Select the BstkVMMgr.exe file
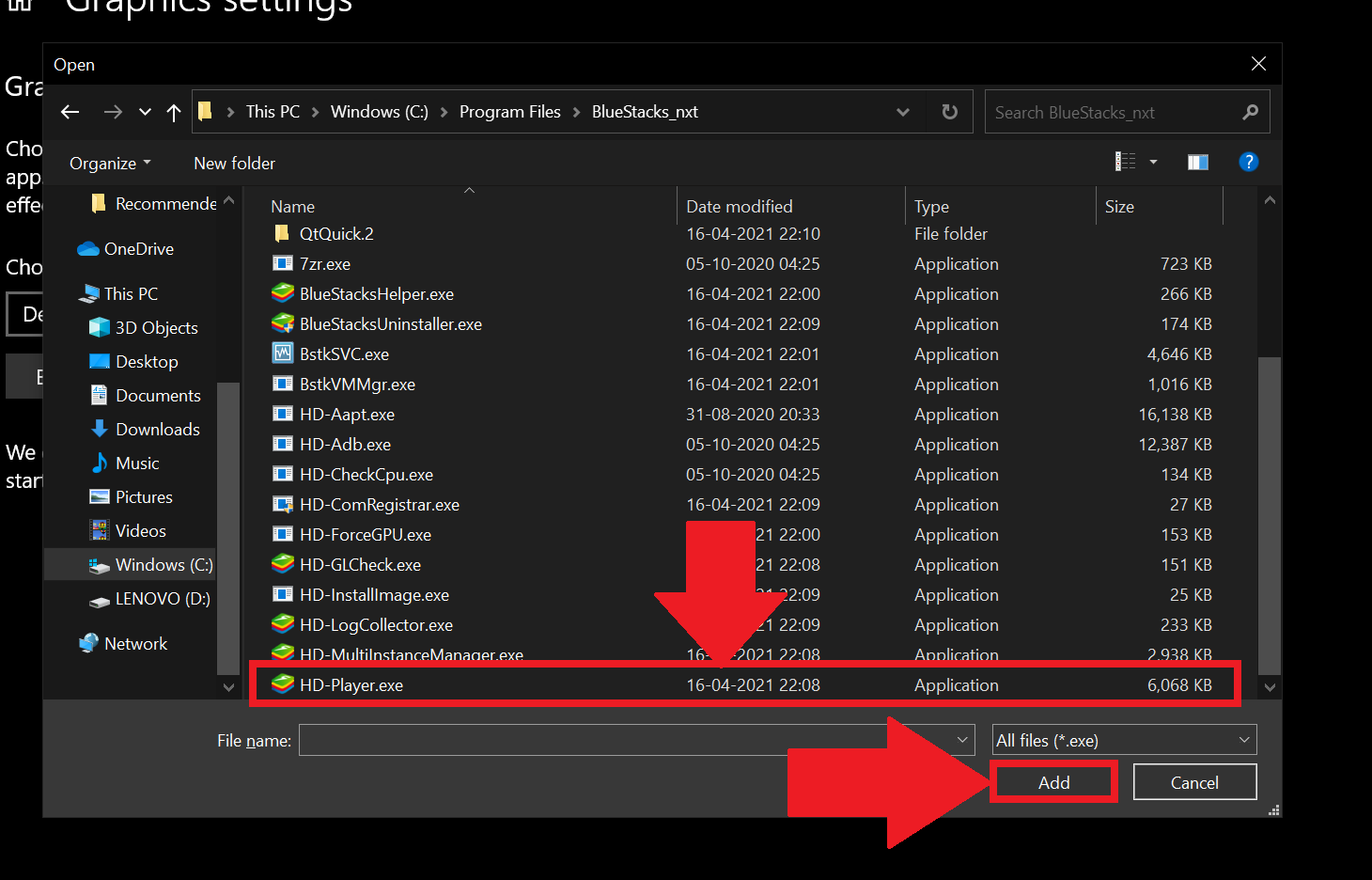 tap(357, 384)
